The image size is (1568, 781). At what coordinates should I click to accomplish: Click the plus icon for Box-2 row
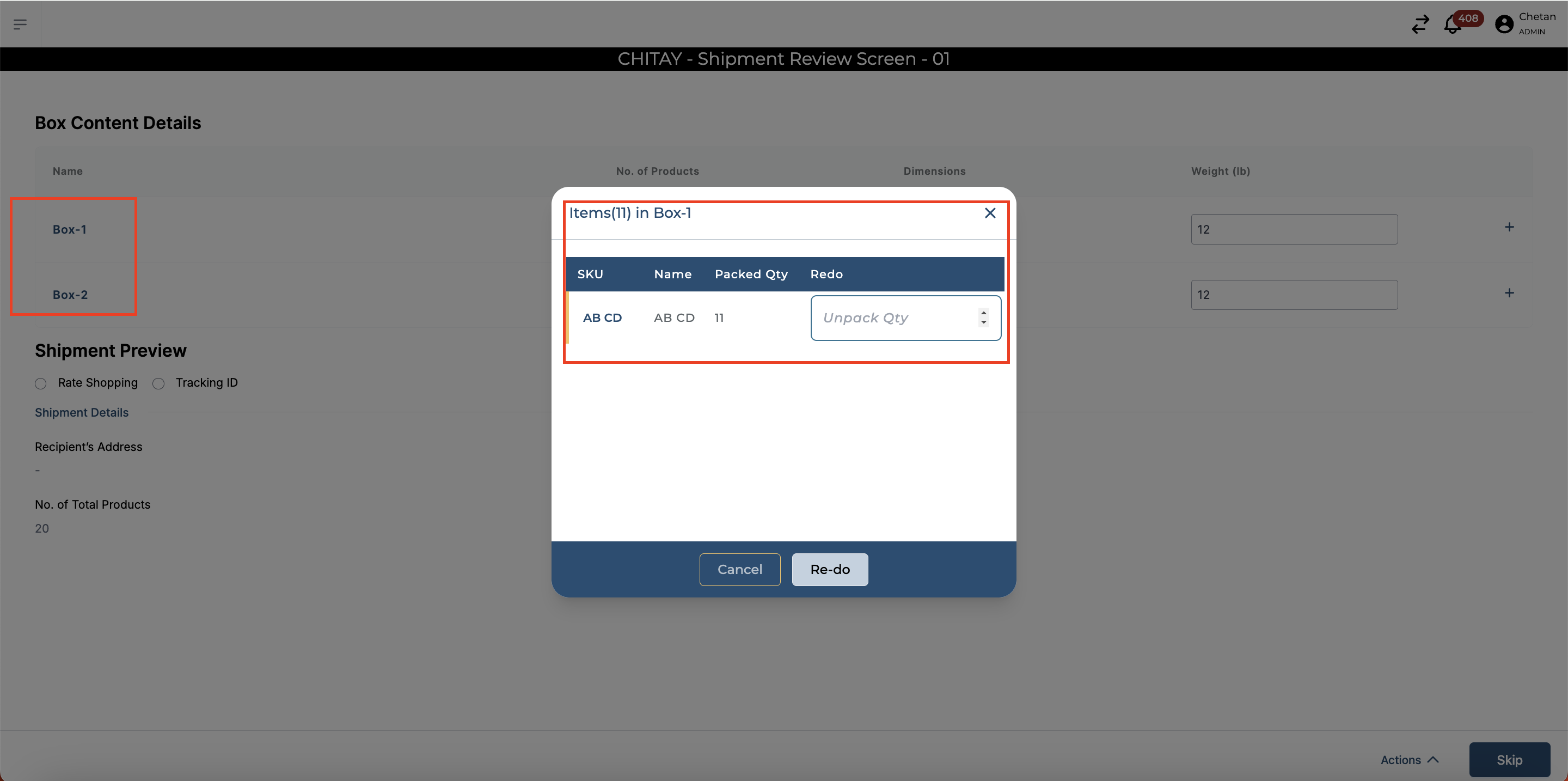pyautogui.click(x=1509, y=293)
